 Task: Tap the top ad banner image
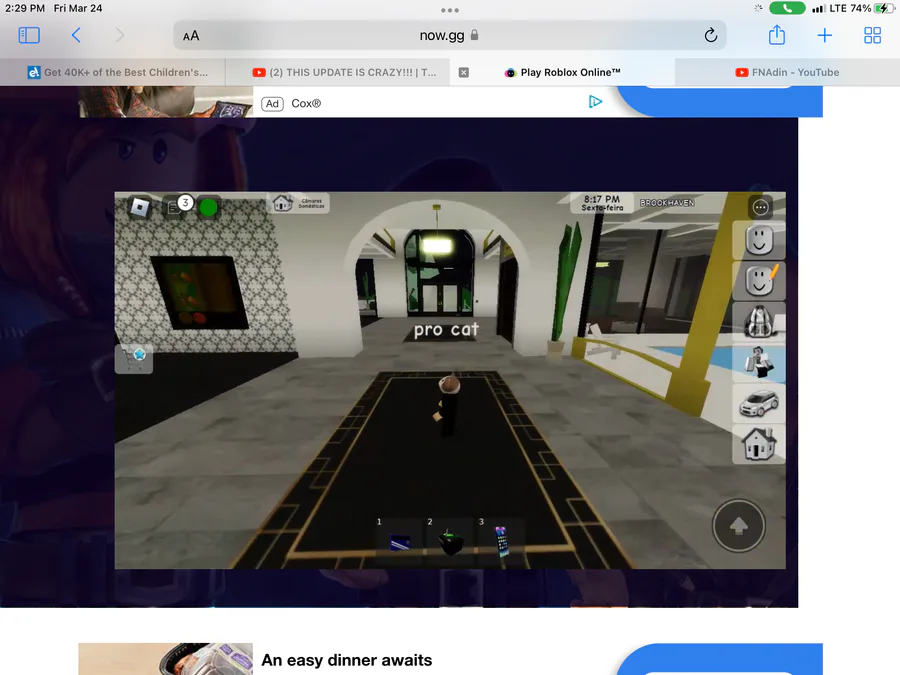coord(165,102)
